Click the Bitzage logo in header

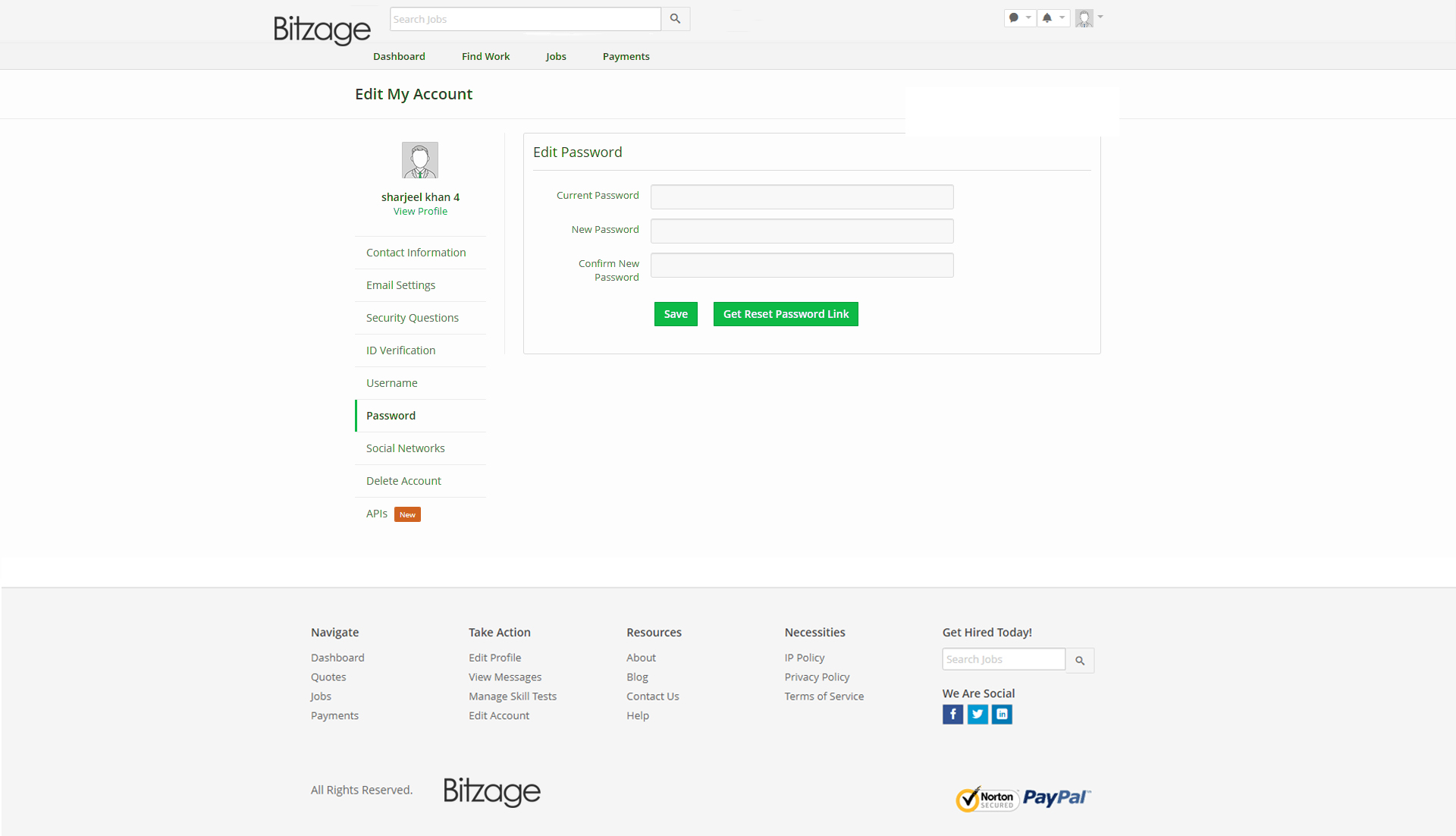(322, 30)
